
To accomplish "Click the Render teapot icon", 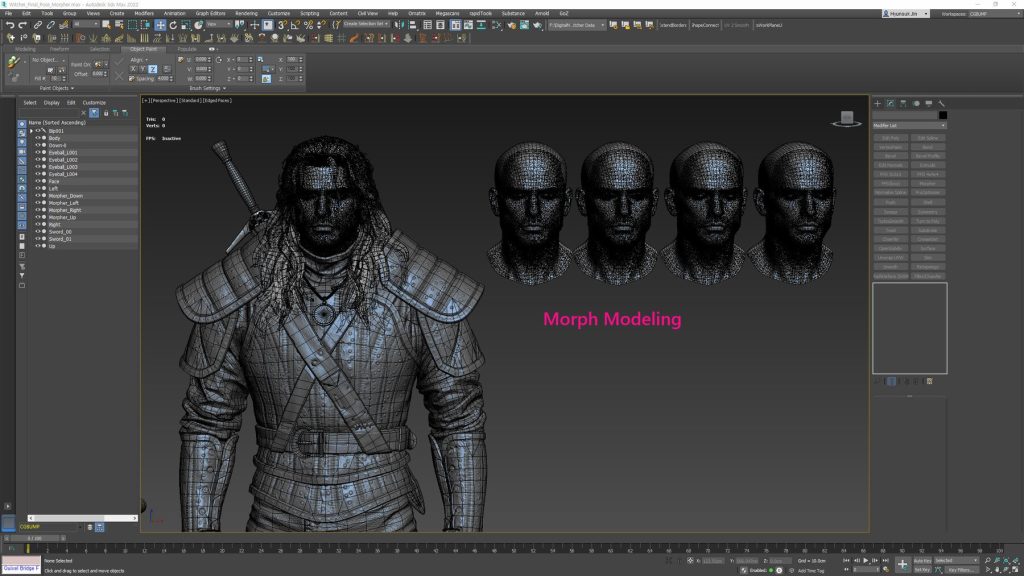I will [x=537, y=25].
